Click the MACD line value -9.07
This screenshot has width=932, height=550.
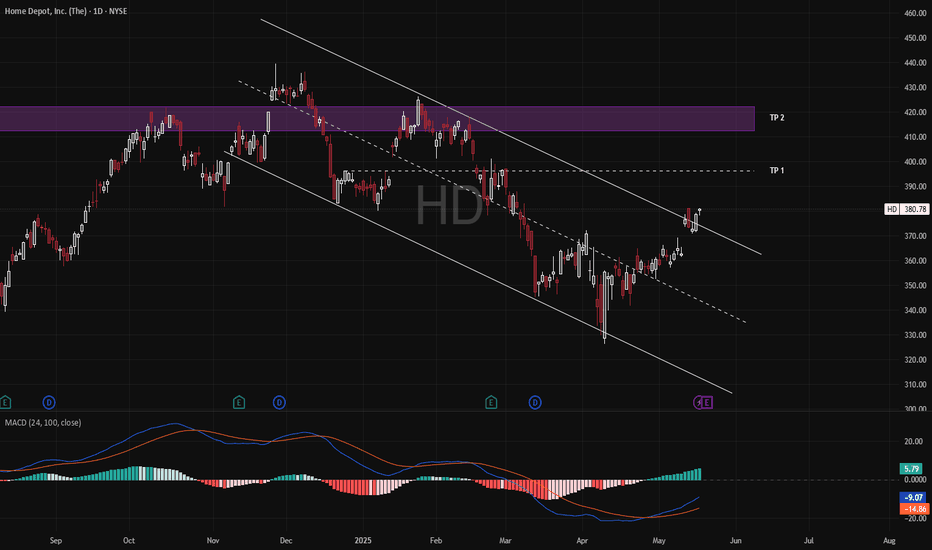[x=914, y=498]
